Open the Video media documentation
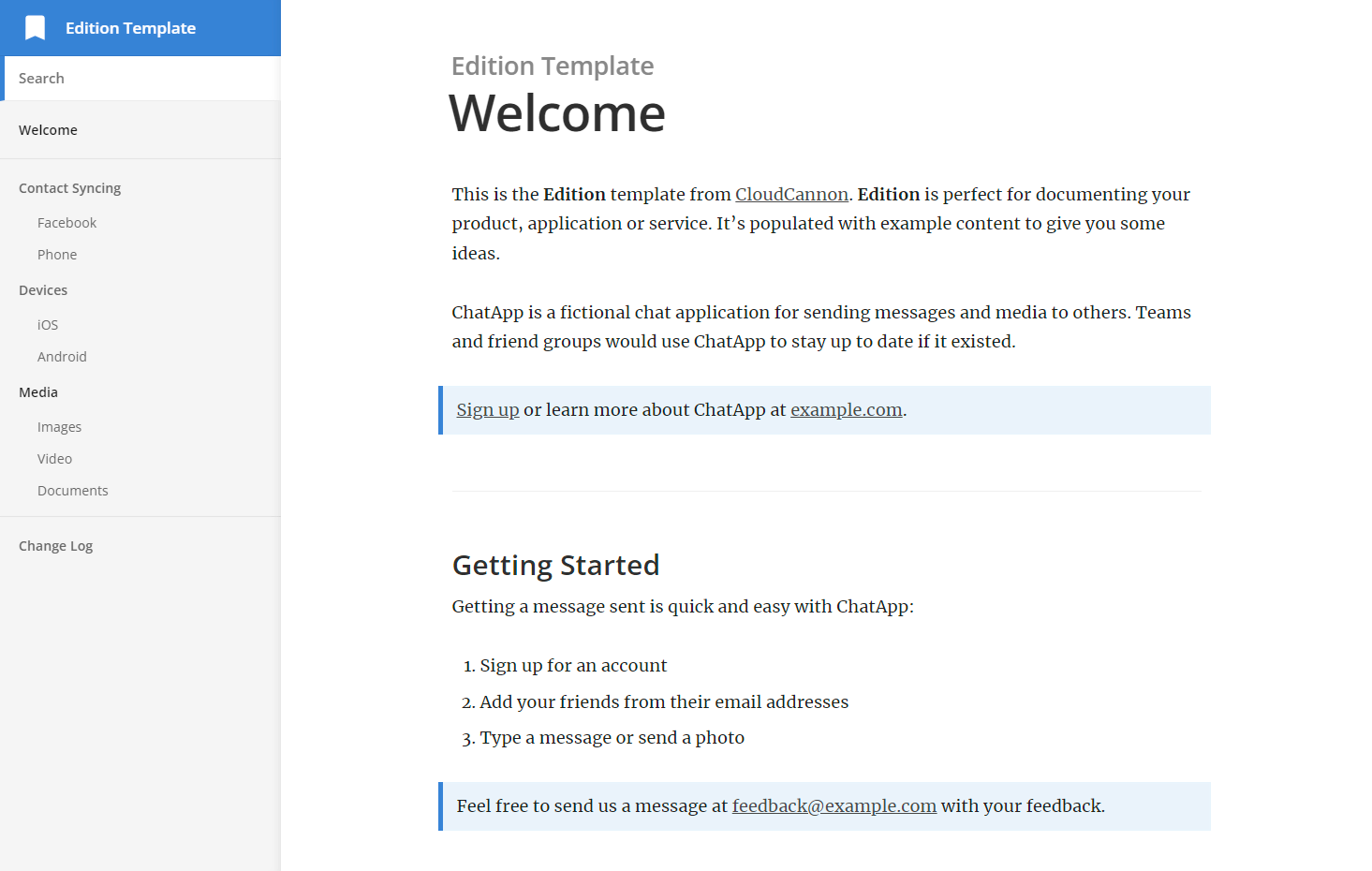The image size is (1372, 871). coord(54,458)
